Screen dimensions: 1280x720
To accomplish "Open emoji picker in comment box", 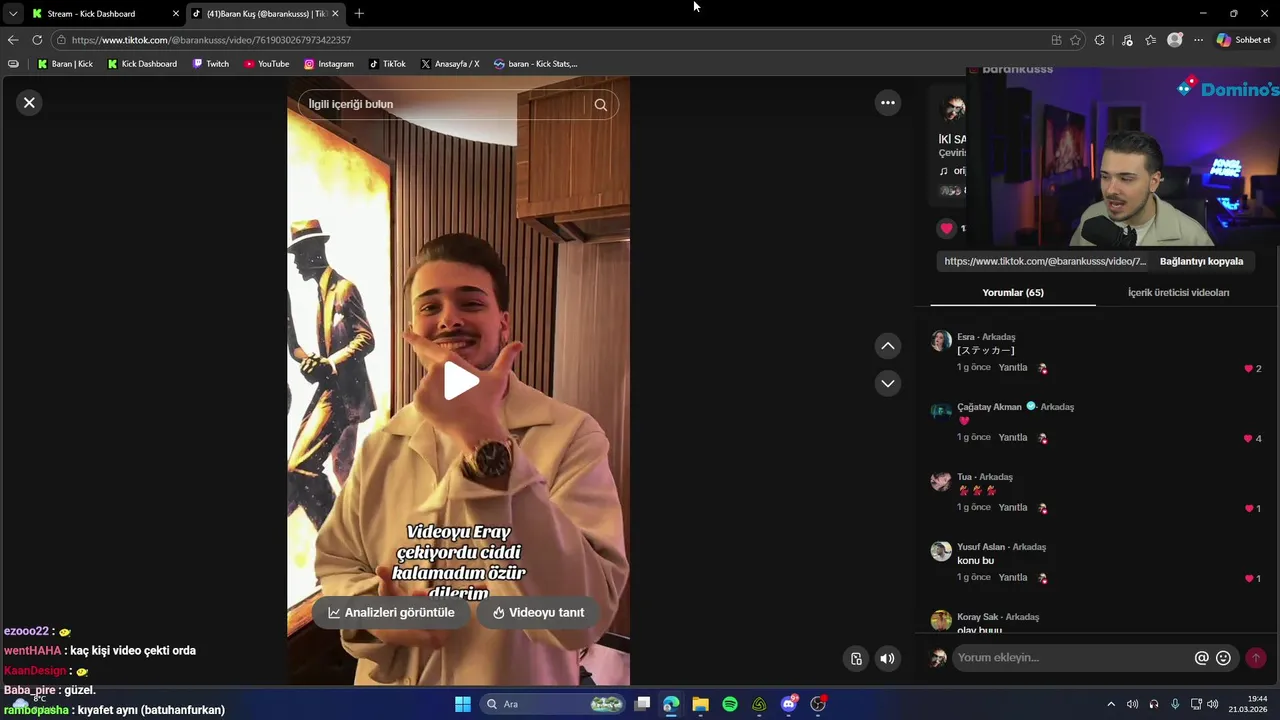I will click(1223, 658).
